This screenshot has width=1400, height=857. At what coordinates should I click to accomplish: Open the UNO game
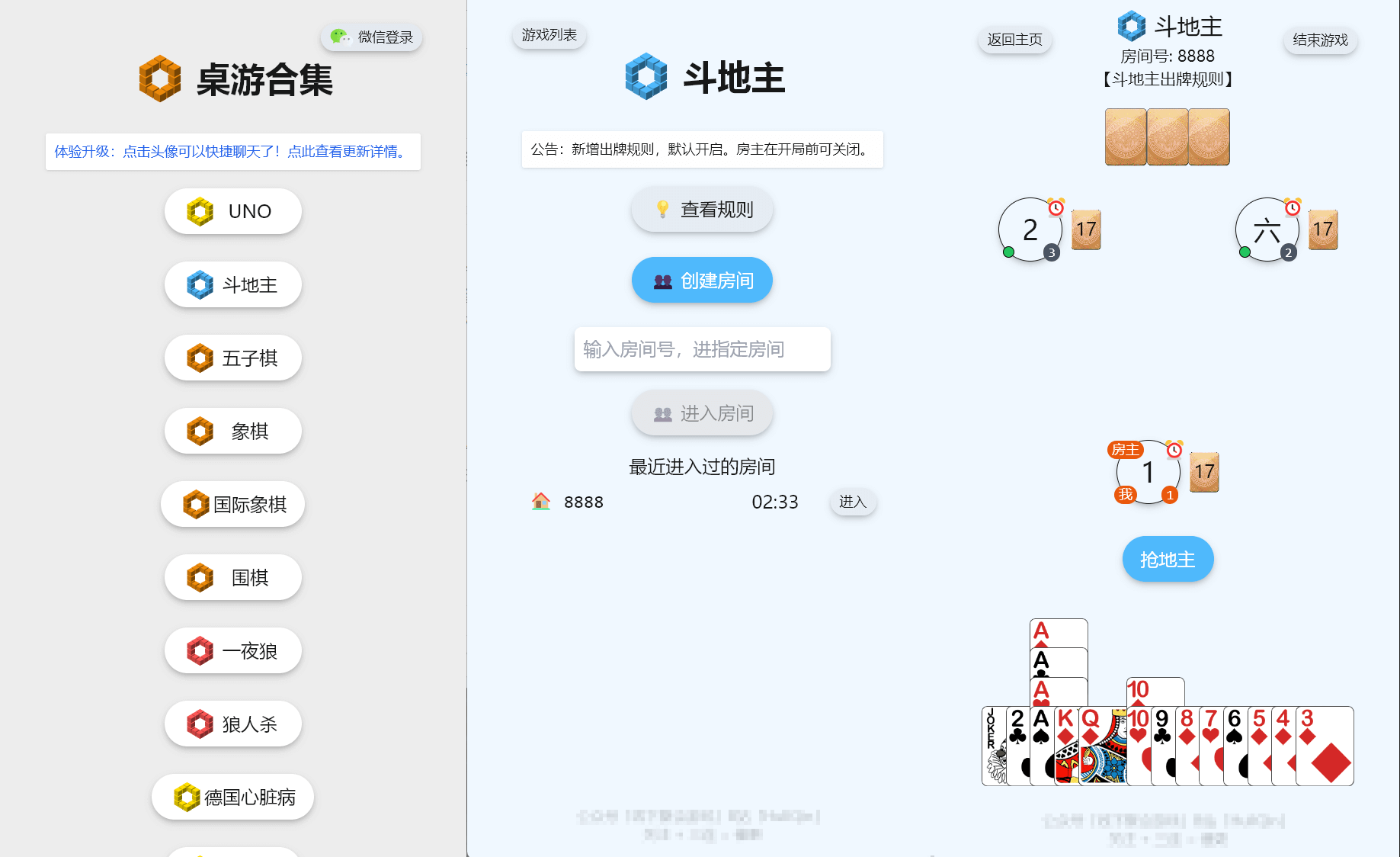[233, 211]
